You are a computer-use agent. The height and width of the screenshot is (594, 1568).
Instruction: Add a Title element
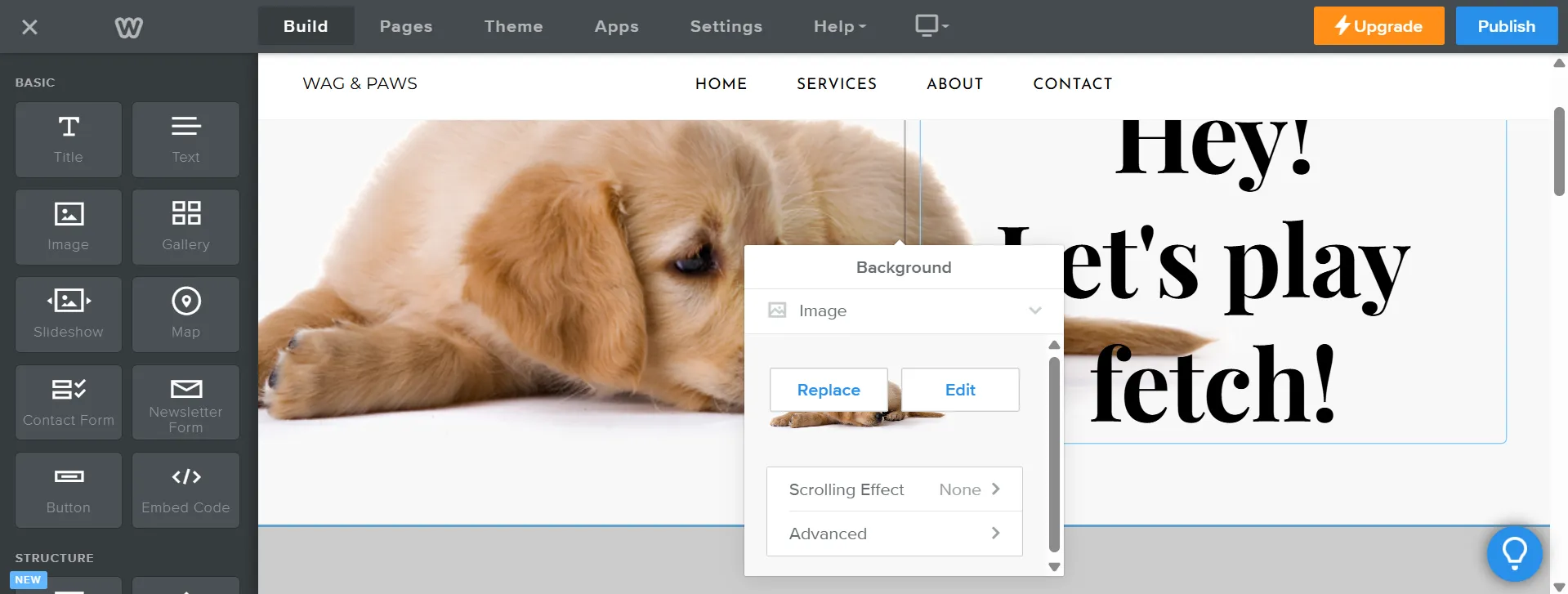69,140
